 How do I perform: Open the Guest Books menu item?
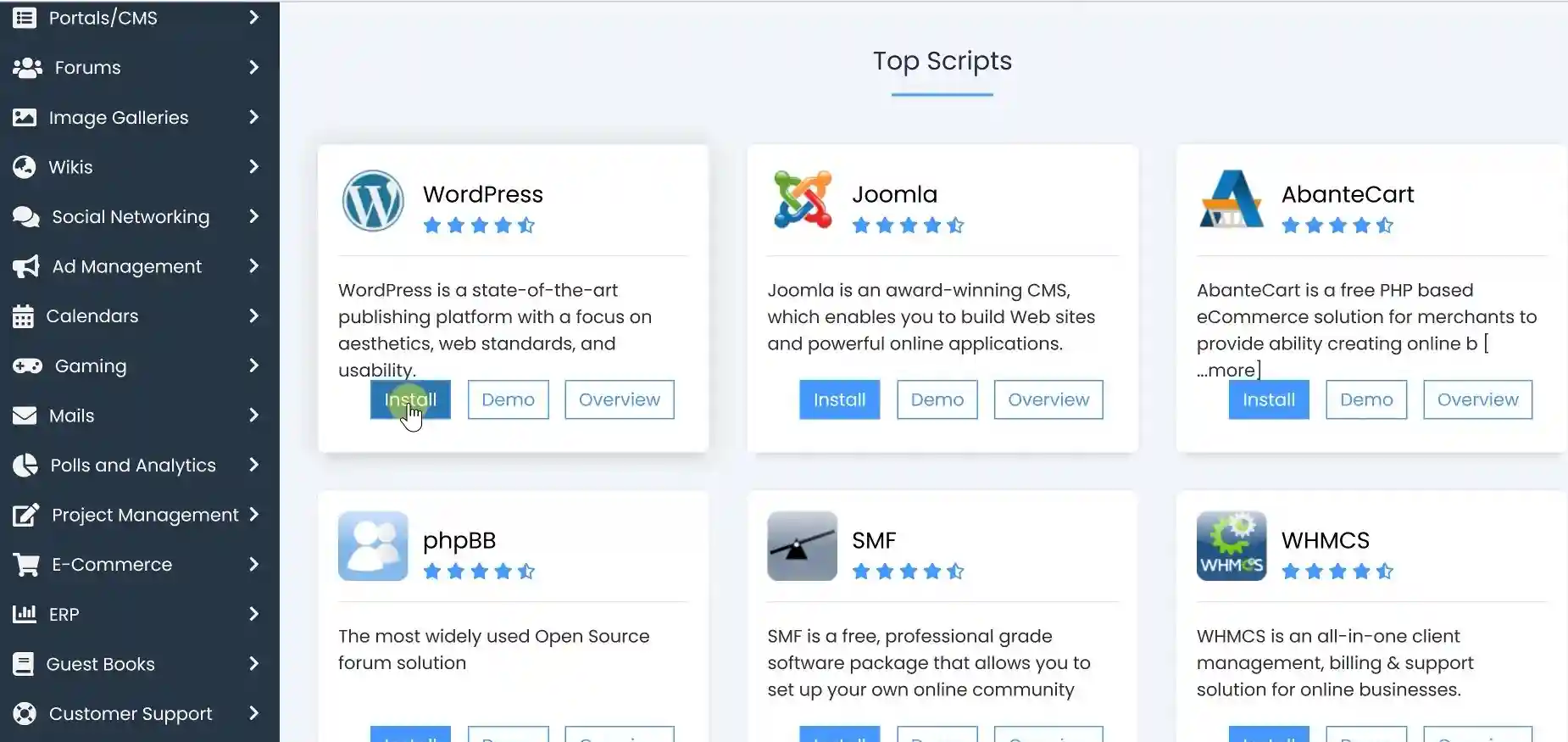[139, 664]
